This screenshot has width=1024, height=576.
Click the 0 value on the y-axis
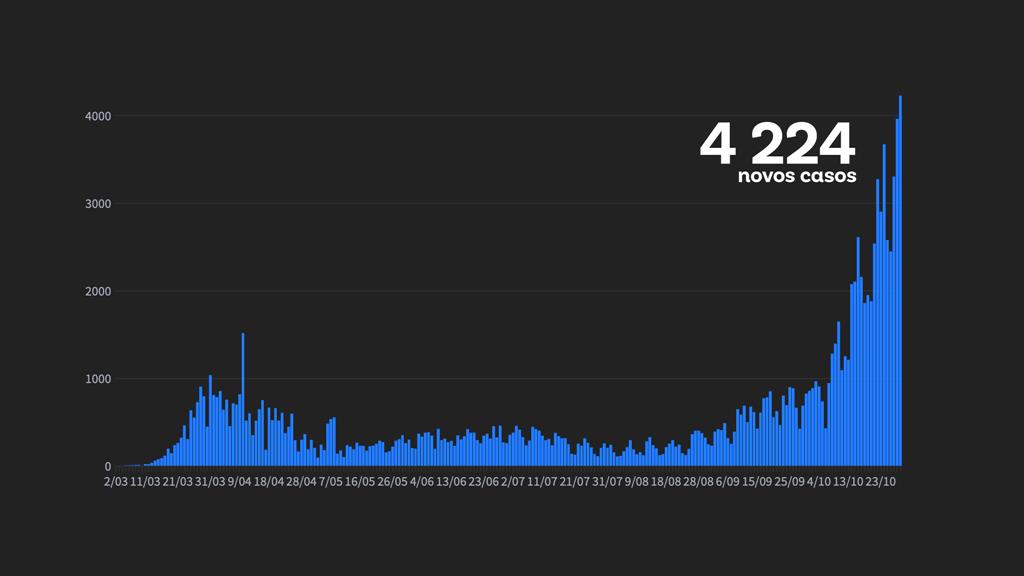107,467
